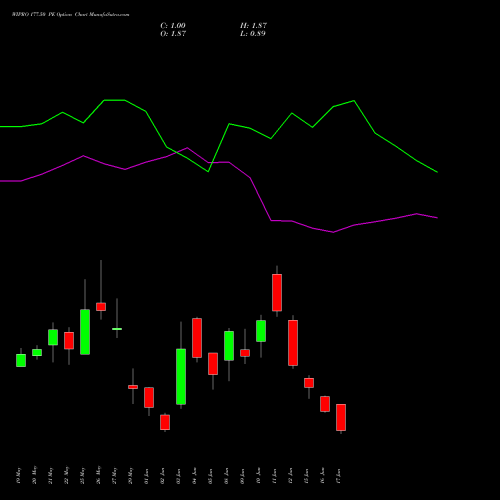
Task: Click the 17 Jun last red candlestick
Action: click(x=341, y=417)
